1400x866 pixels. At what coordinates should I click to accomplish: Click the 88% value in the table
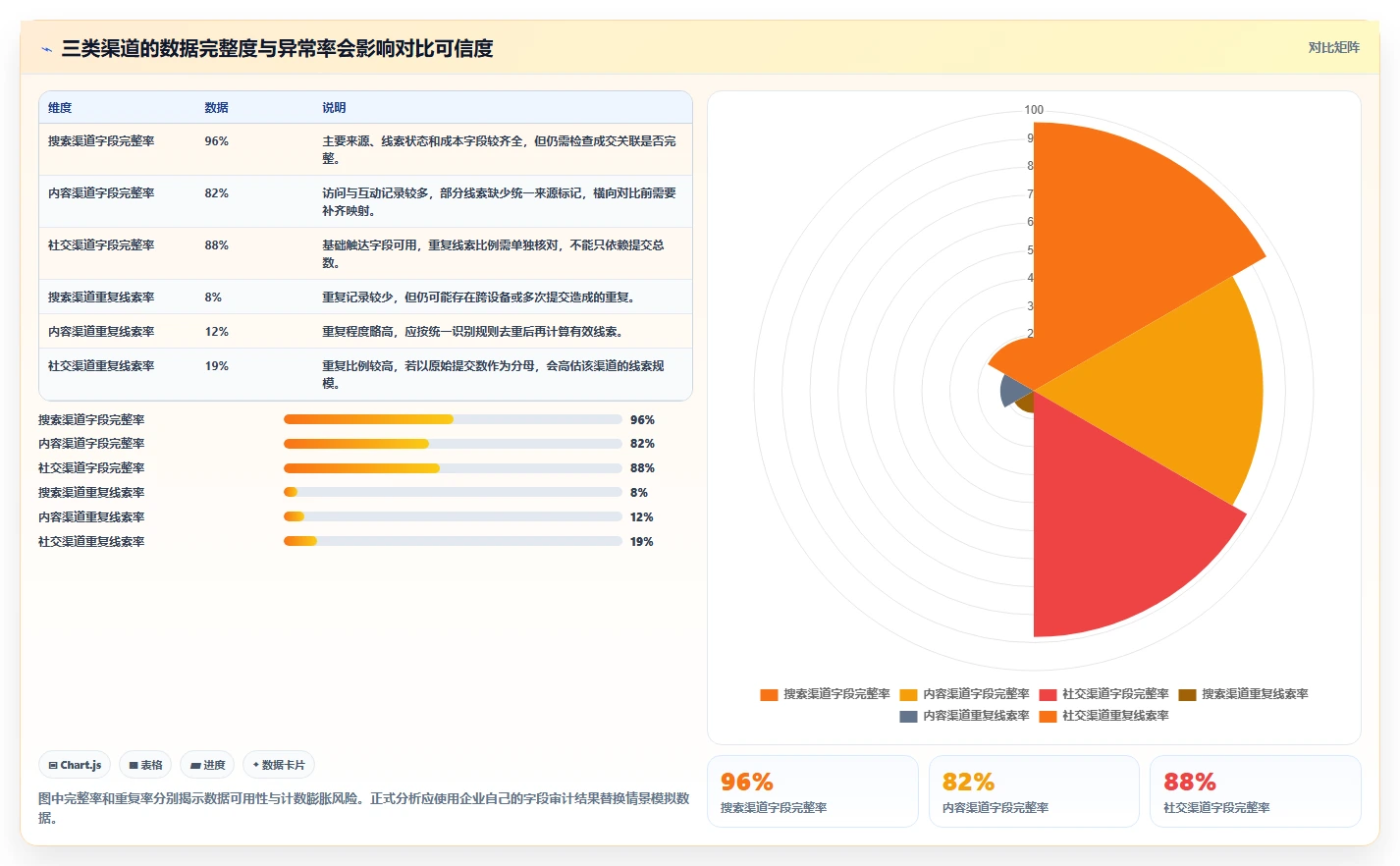pyautogui.click(x=216, y=245)
